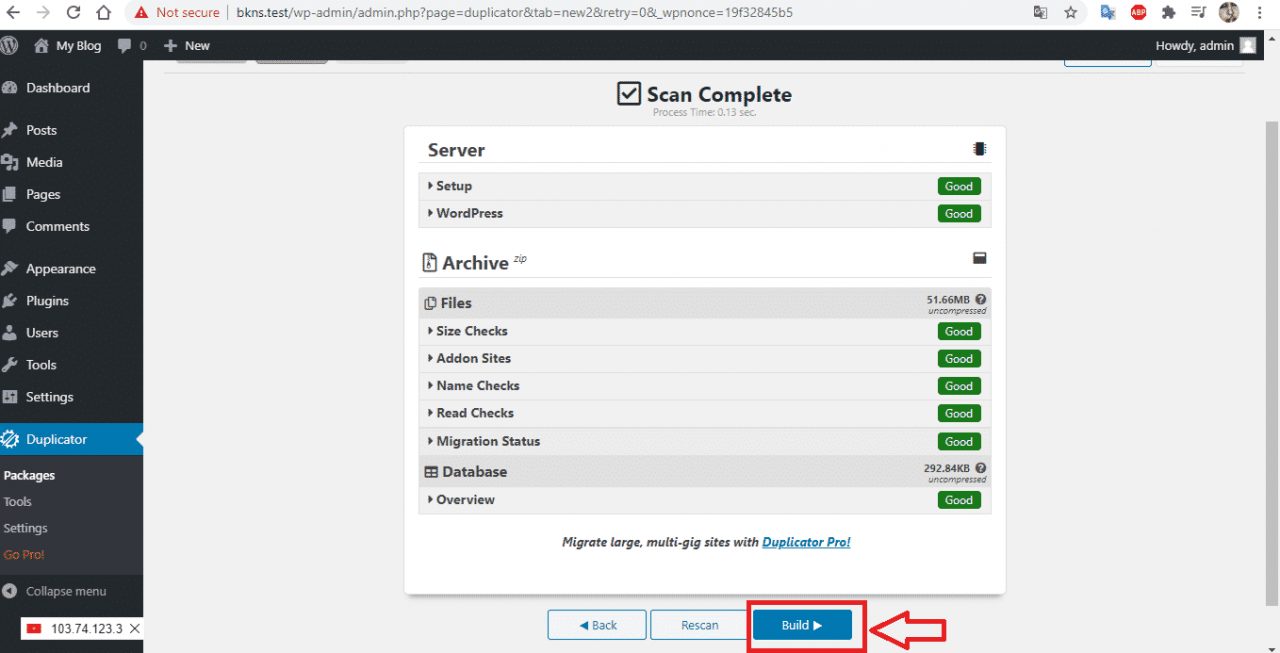Click the browser home icon
The image size is (1280, 653).
103,13
